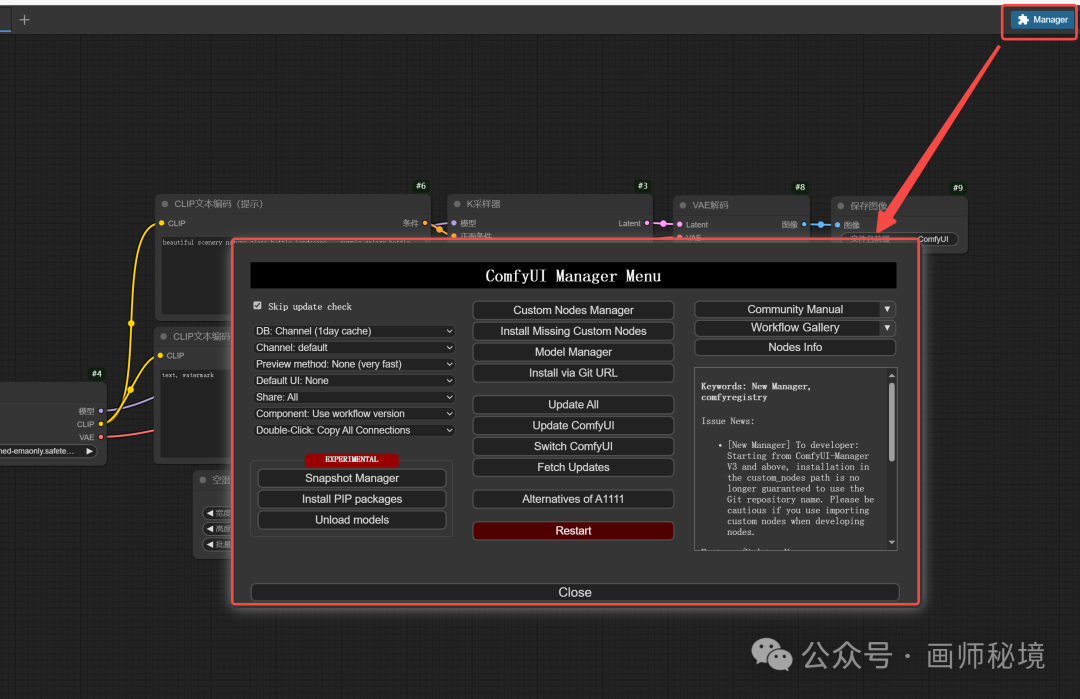
Task: Click the beautiful scenery prompt text field
Action: 196,275
